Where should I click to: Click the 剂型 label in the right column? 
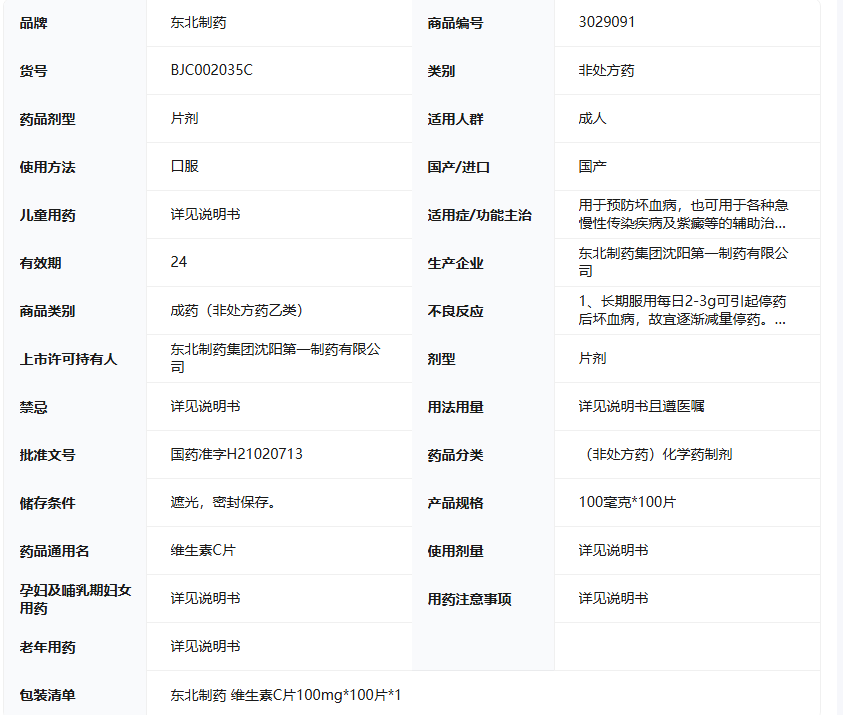click(441, 359)
